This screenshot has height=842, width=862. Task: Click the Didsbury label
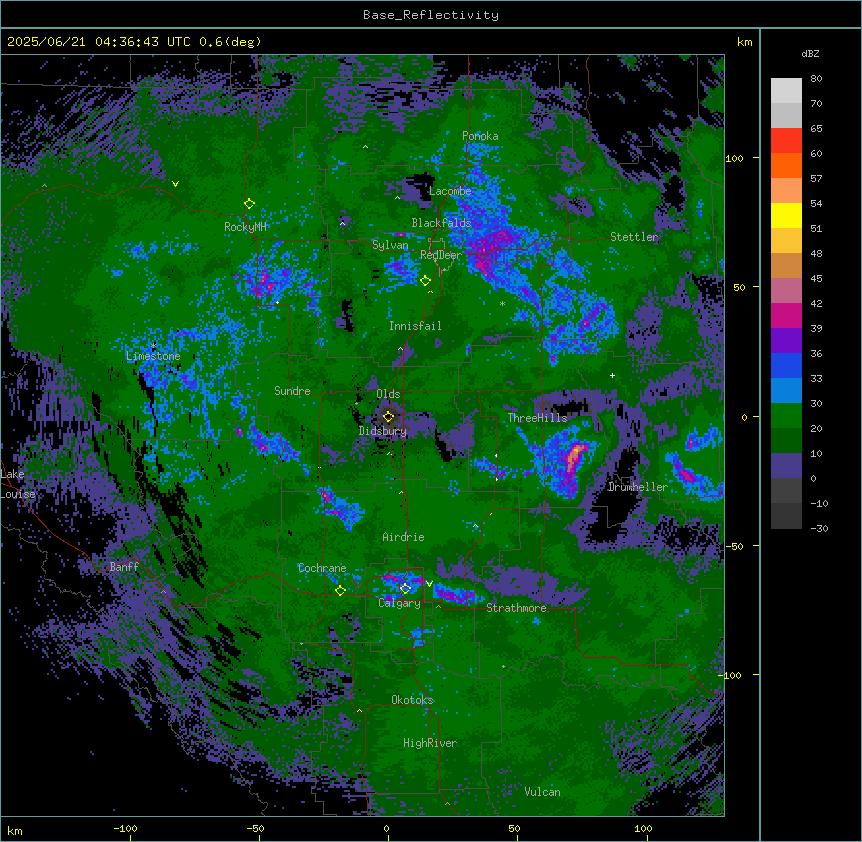pos(383,431)
